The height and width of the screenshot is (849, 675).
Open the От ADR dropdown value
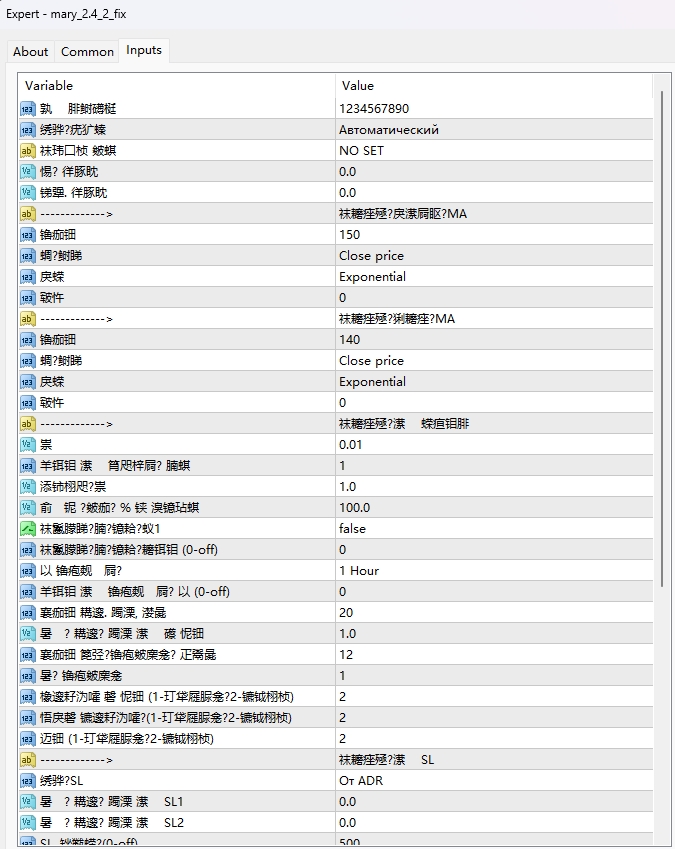point(494,781)
